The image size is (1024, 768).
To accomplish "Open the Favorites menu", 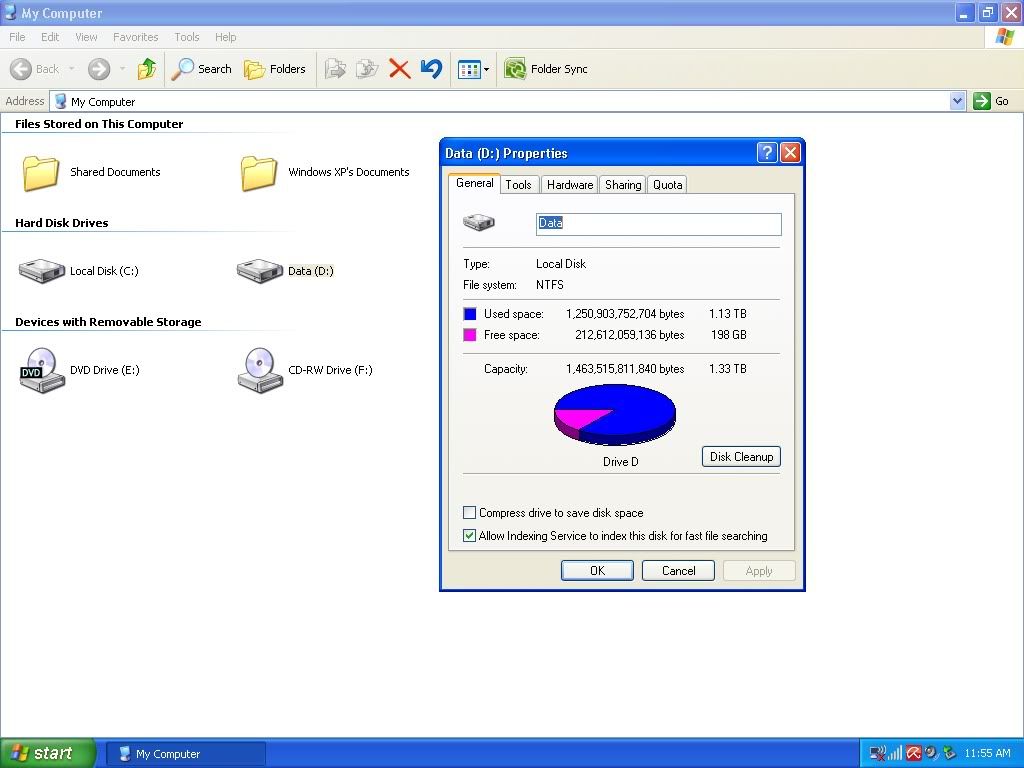I will pyautogui.click(x=135, y=37).
